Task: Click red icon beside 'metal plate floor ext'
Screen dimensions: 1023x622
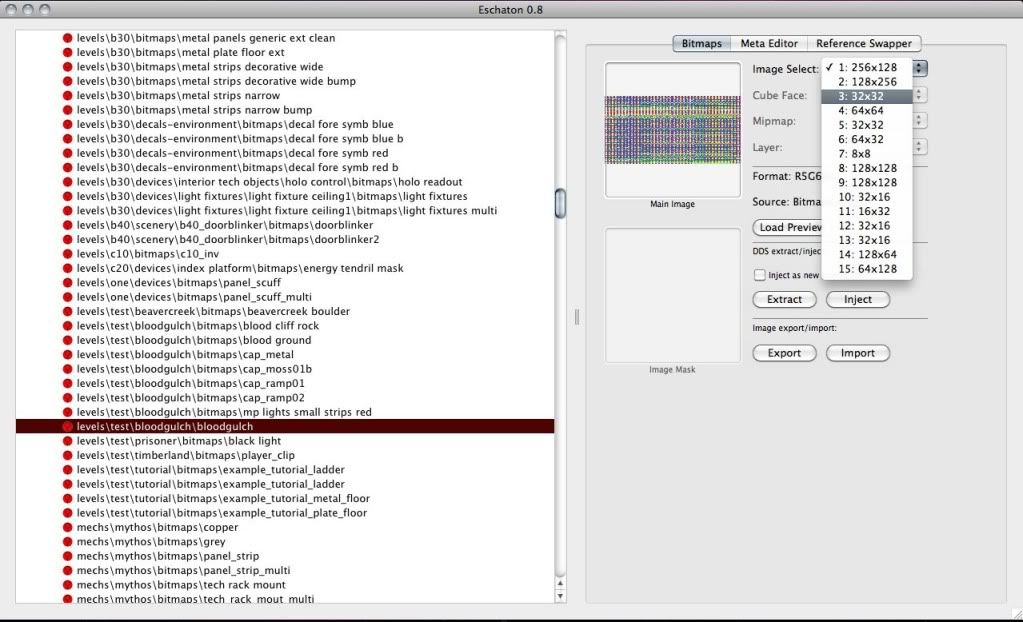Action: 67,52
